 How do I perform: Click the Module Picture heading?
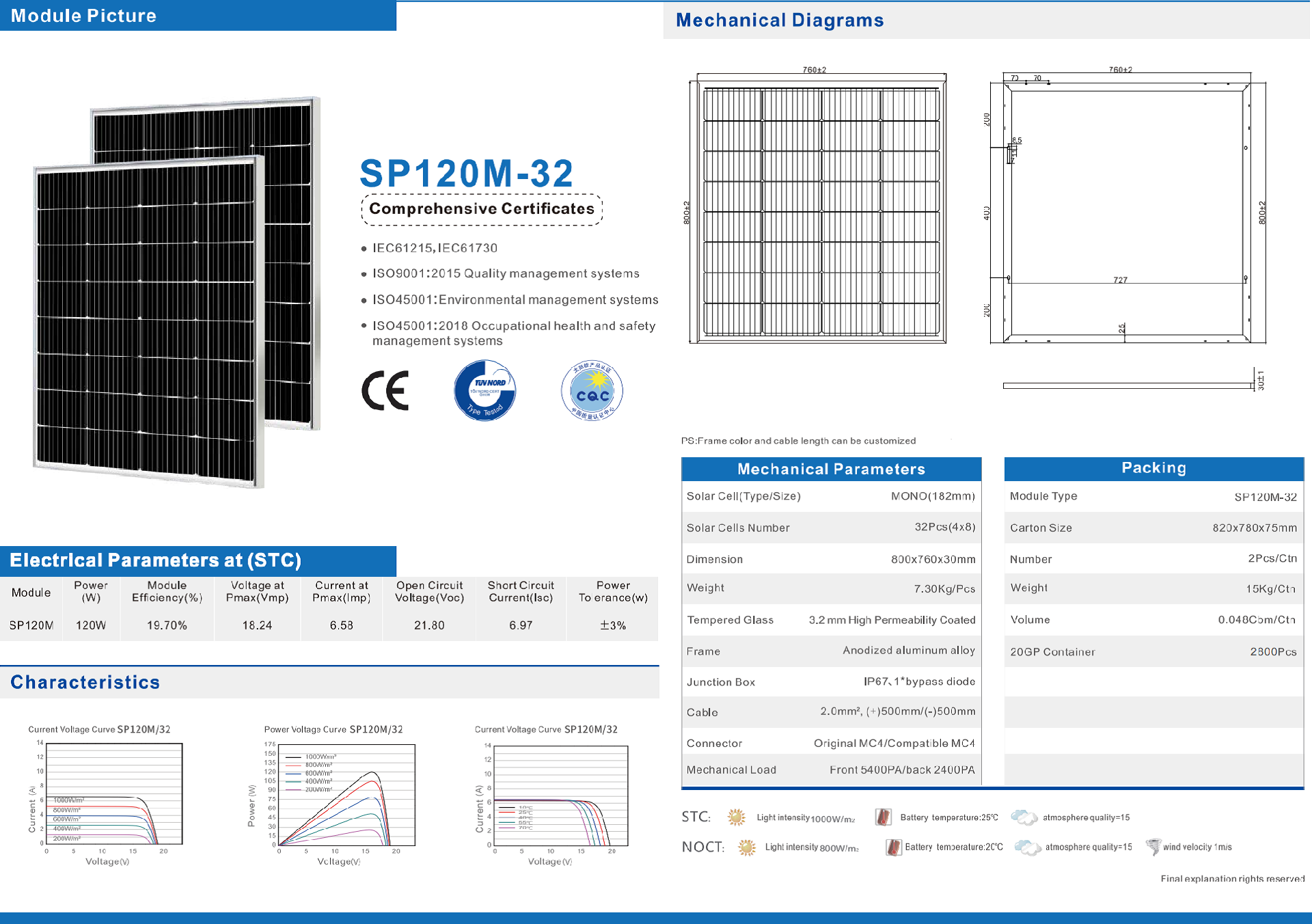83,16
